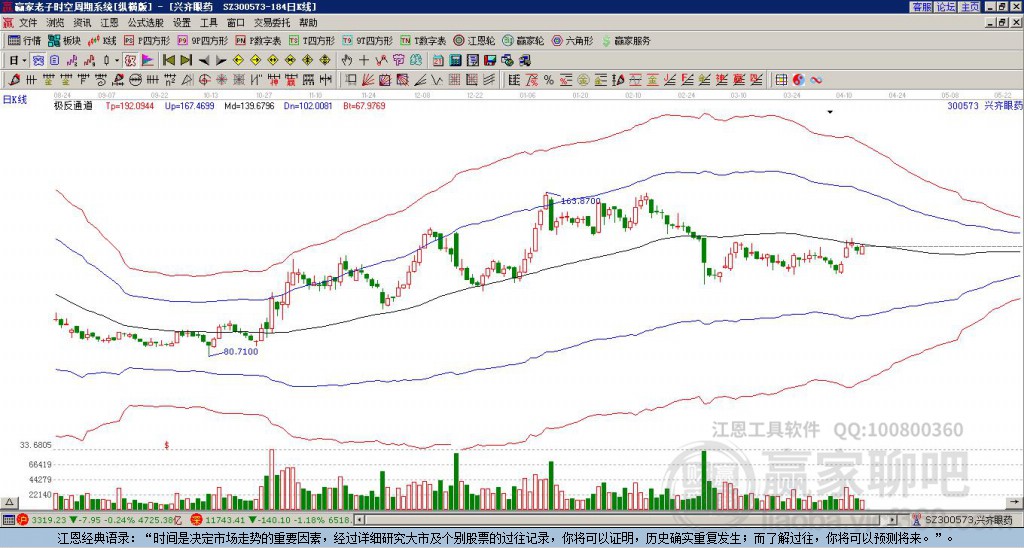The image size is (1024, 548).
Task: Select the red pencil drawing tool
Action: (x=14, y=80)
